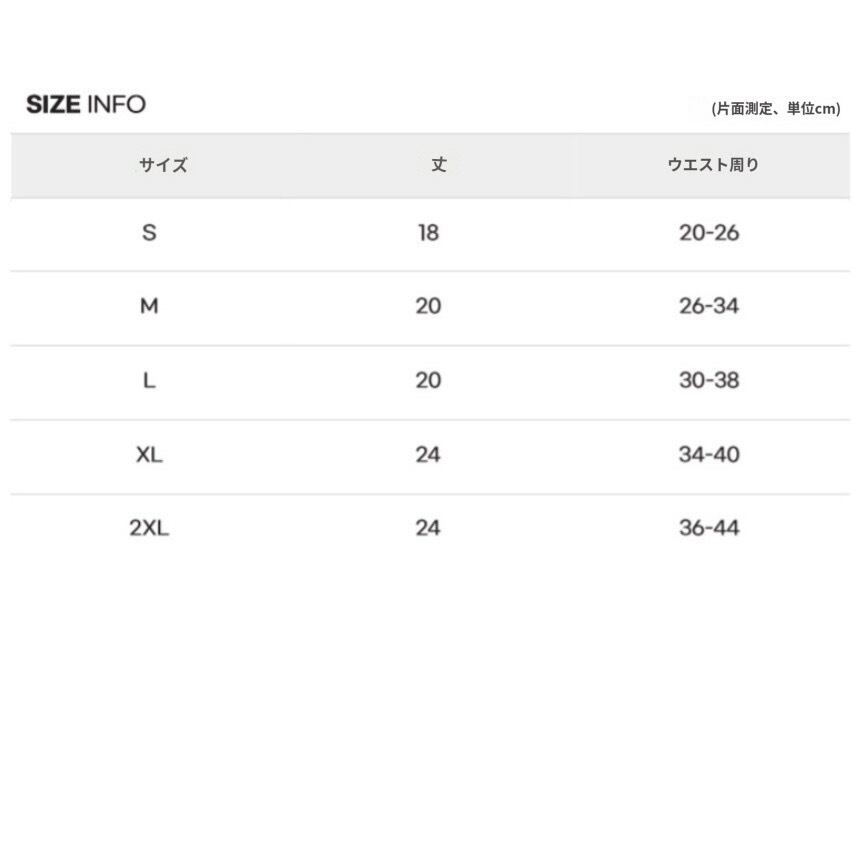Click the 30-38 waist value
Viewport: 853px width, 853px height.
pyautogui.click(x=709, y=381)
